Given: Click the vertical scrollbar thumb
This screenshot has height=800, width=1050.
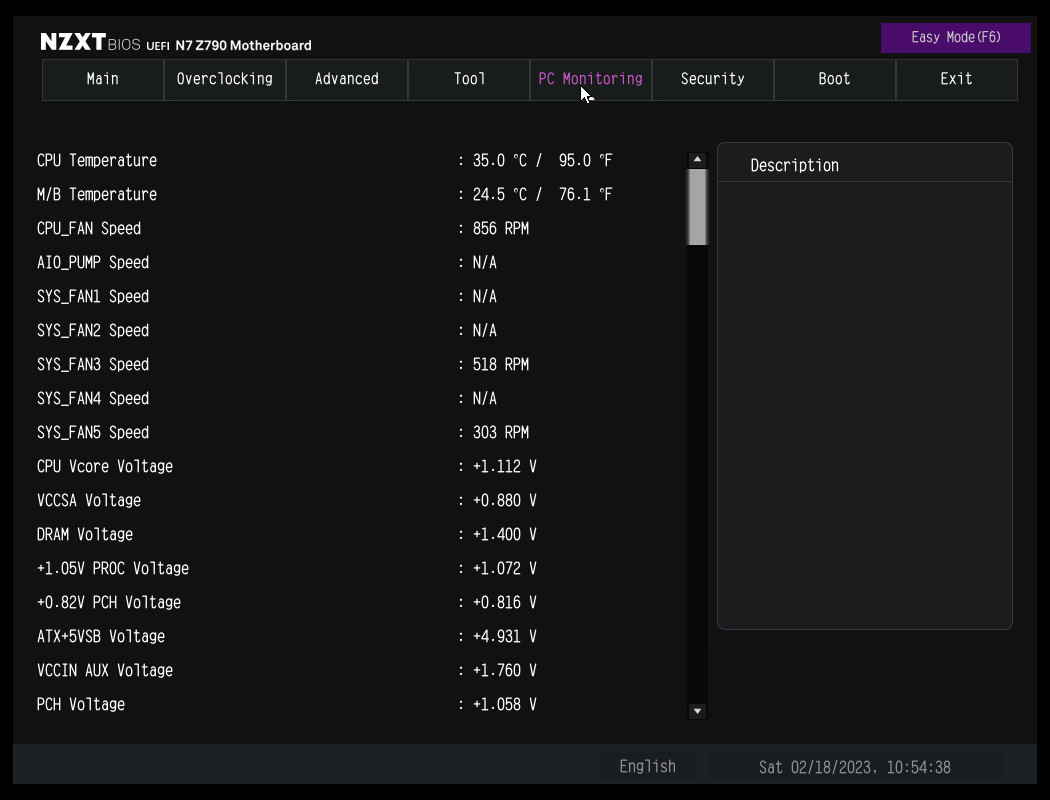Looking at the screenshot, I should [x=698, y=206].
